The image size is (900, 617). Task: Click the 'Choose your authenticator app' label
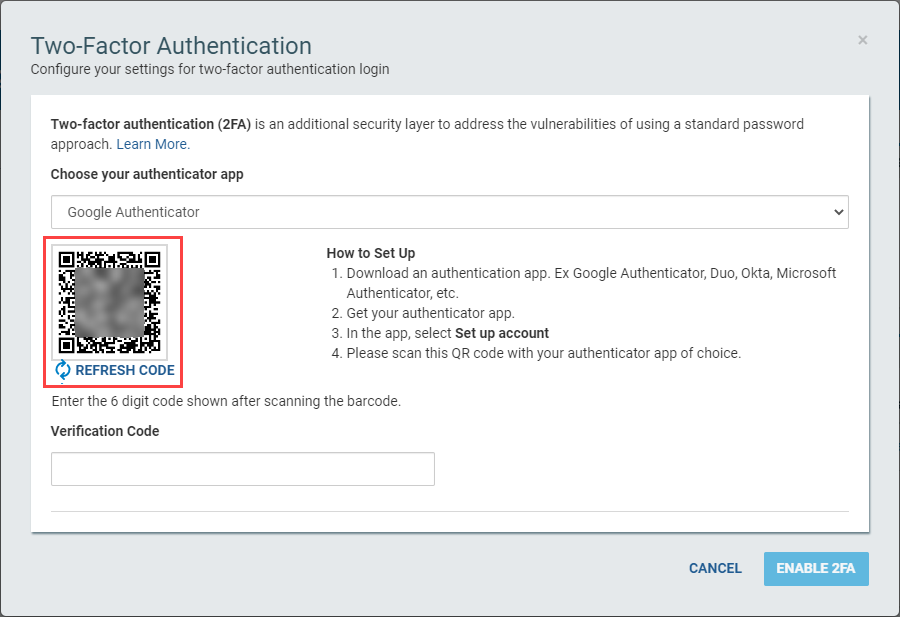click(147, 174)
